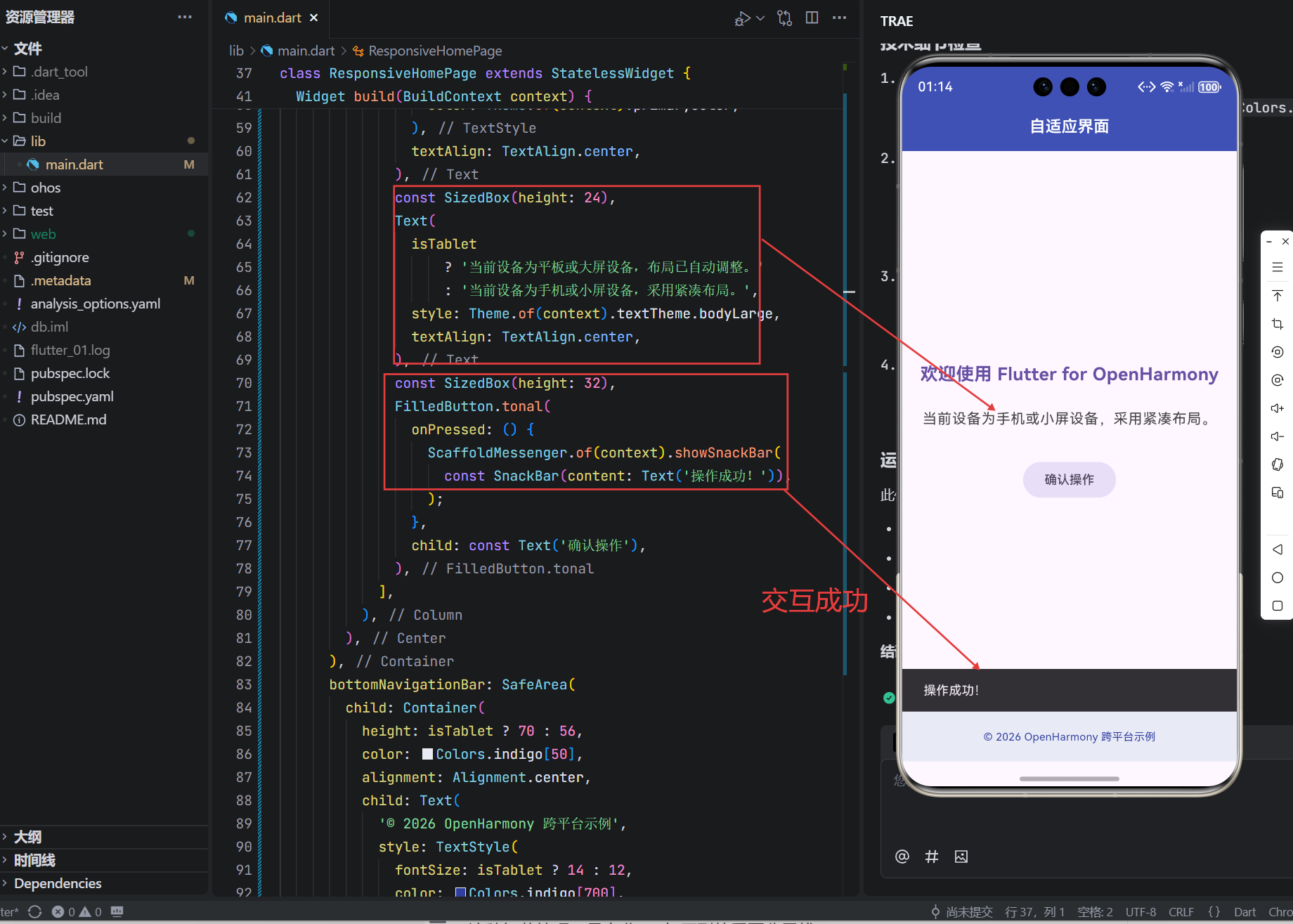Tap the 确认操作 button in emulator
This screenshot has height=924, width=1293.
pos(1069,479)
